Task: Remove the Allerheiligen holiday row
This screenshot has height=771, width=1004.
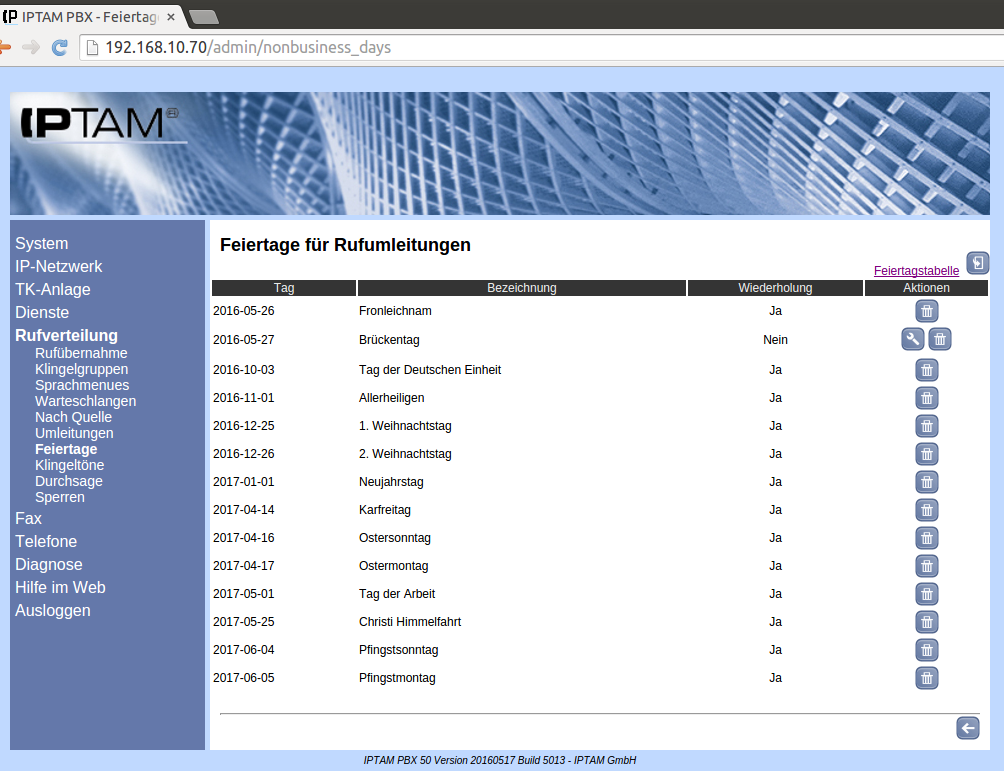Action: pyautogui.click(x=927, y=398)
